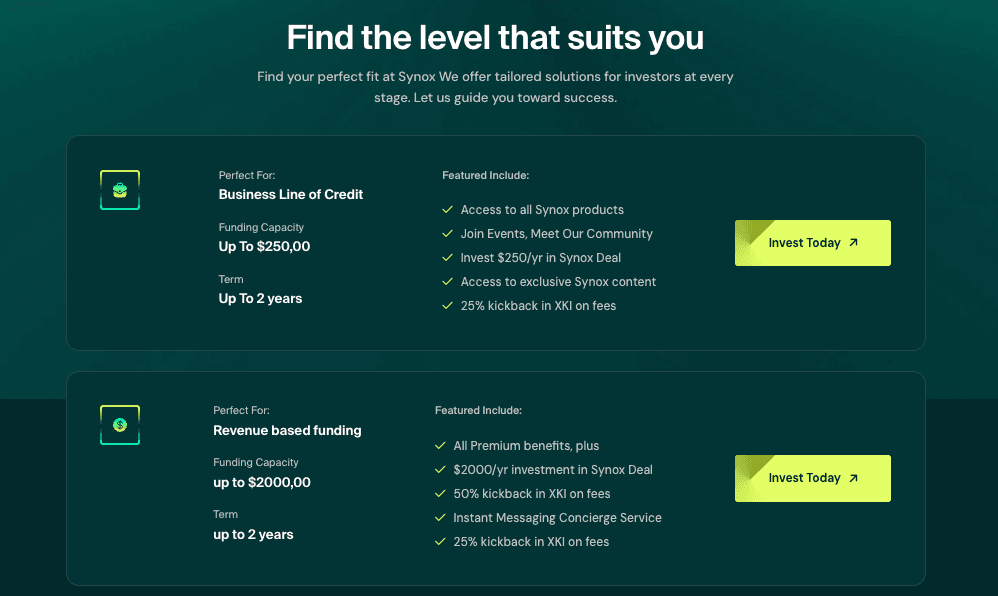Select the "Revenue based funding" title
Image resolution: width=998 pixels, height=596 pixels.
click(287, 430)
